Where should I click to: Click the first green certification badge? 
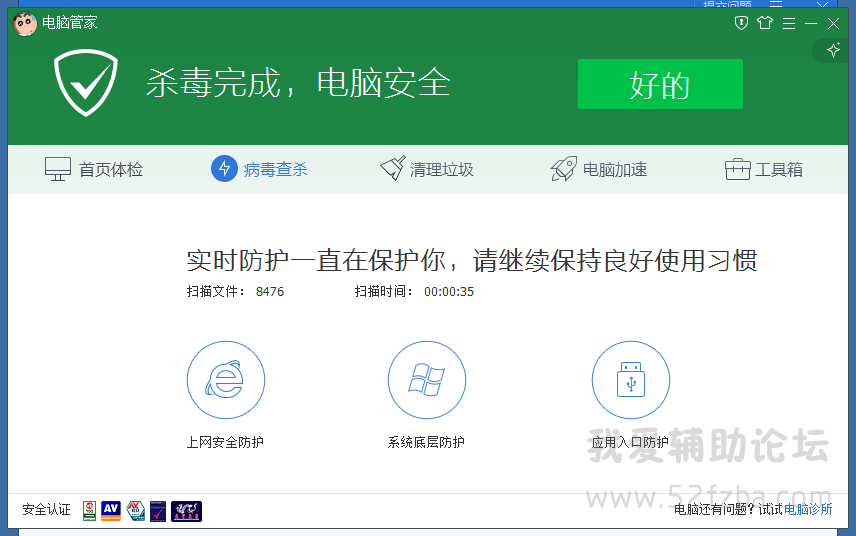(x=90, y=511)
